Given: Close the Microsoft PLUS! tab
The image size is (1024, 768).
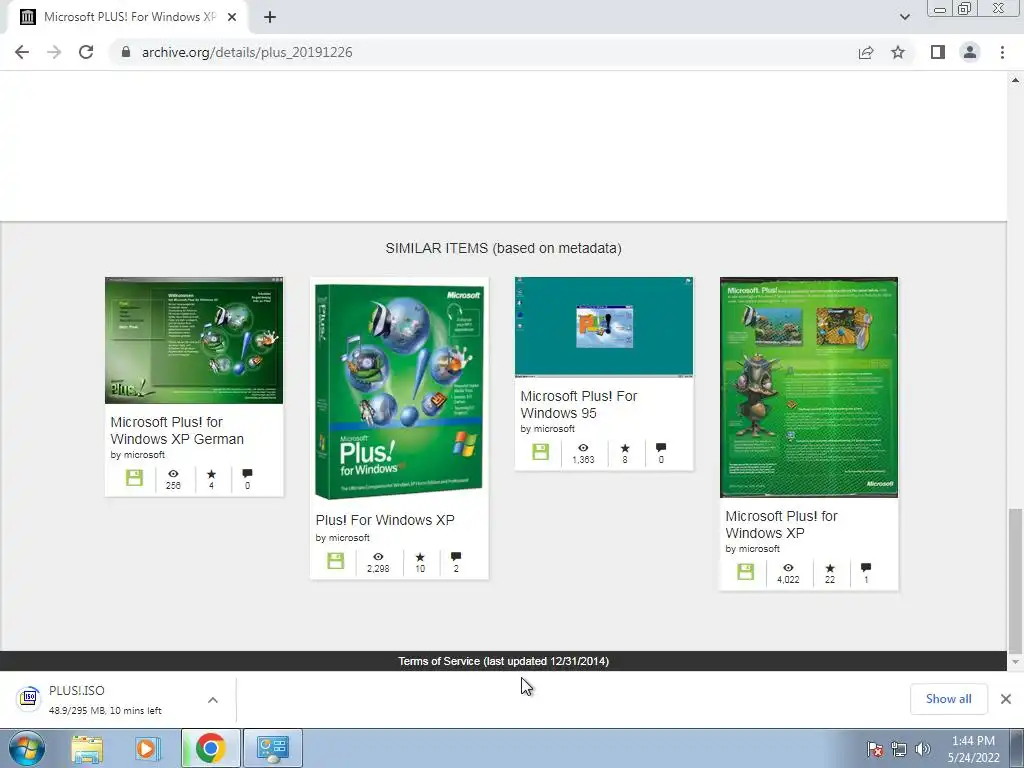Looking at the screenshot, I should 232,17.
